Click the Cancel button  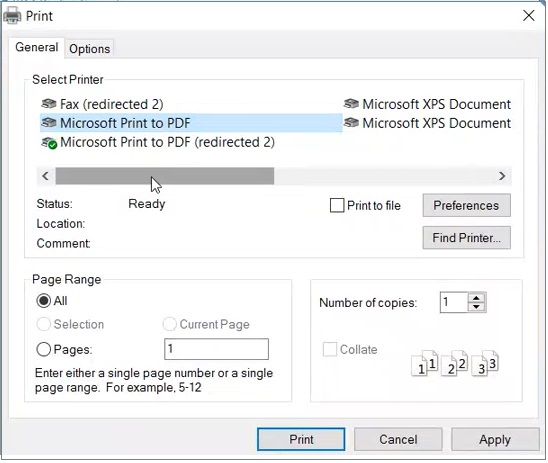pos(398,439)
